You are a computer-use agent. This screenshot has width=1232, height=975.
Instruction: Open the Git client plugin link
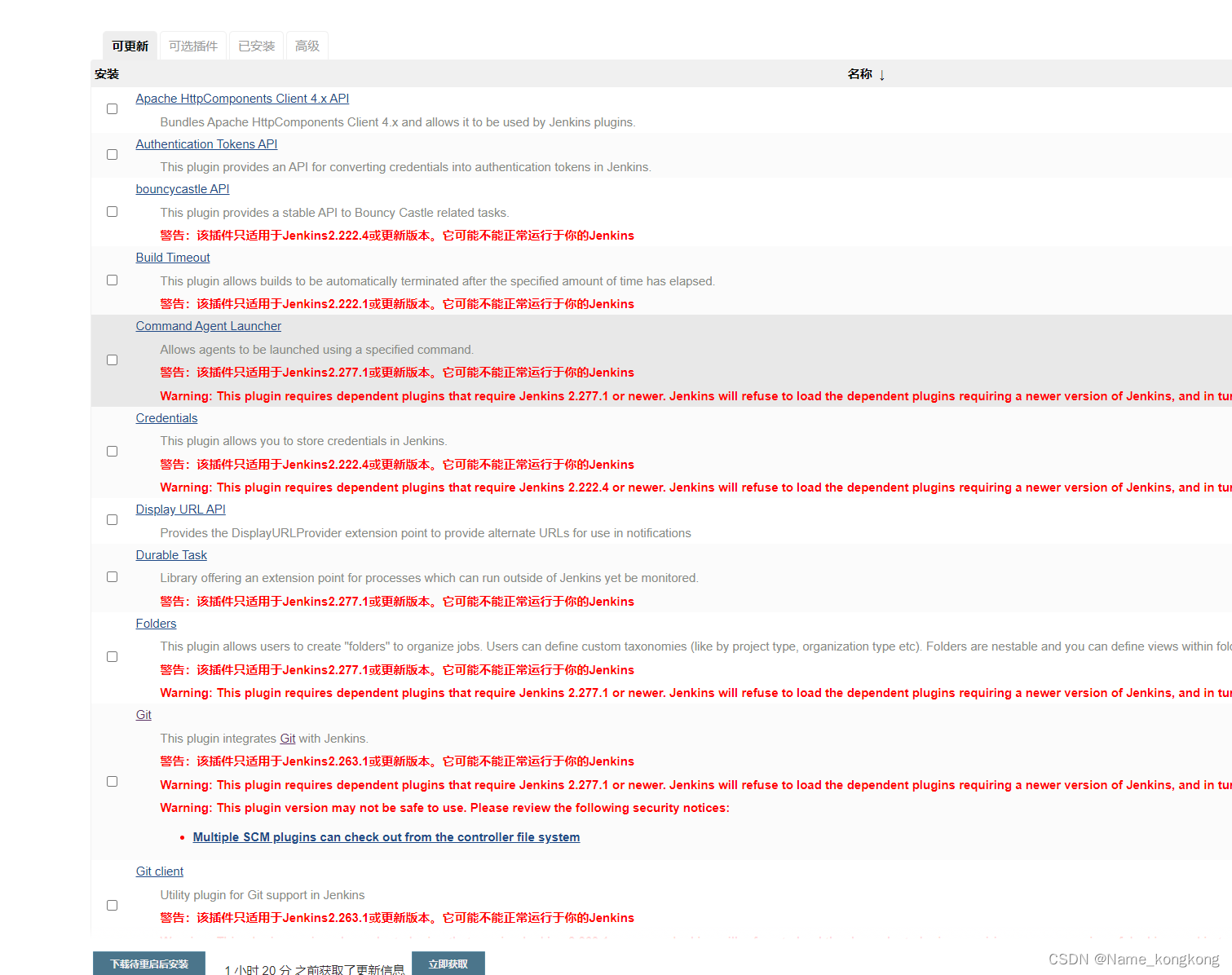point(159,871)
